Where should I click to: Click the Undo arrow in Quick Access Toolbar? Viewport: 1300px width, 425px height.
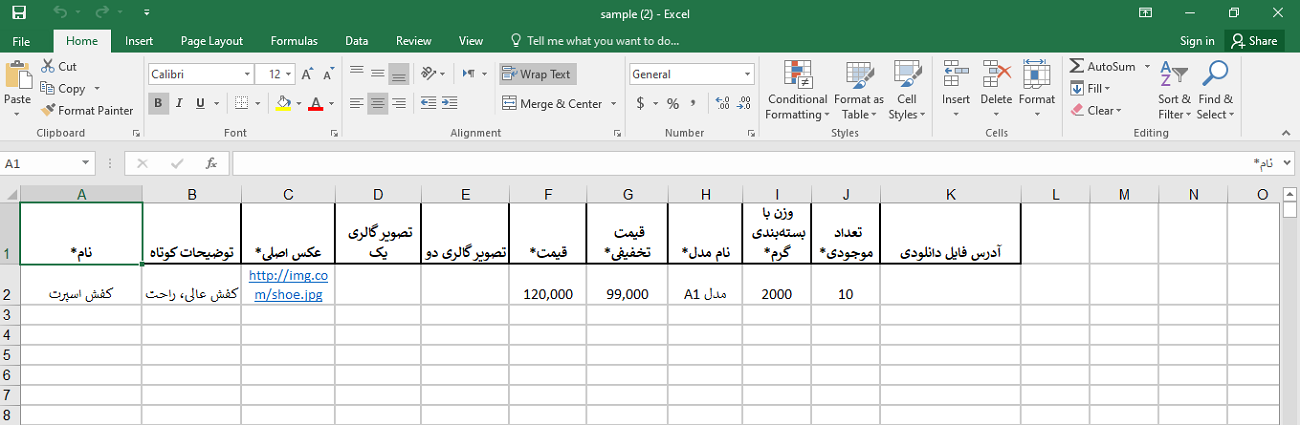point(61,13)
